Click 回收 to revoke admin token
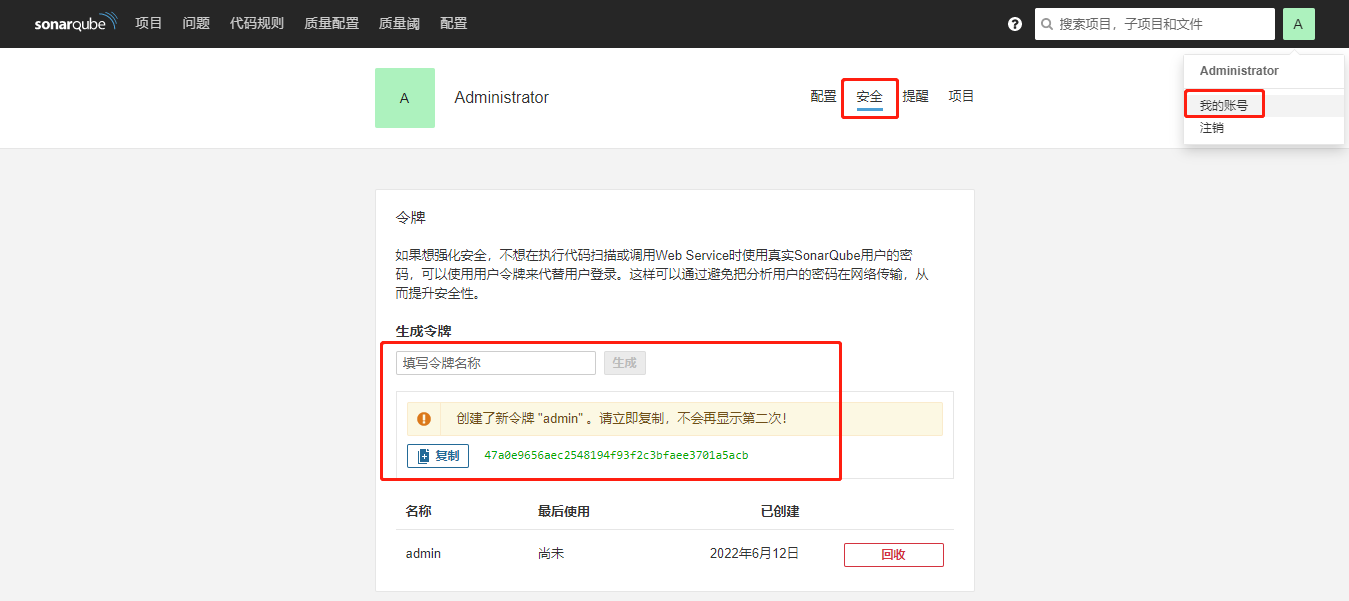The height and width of the screenshot is (601, 1349). 894,555
